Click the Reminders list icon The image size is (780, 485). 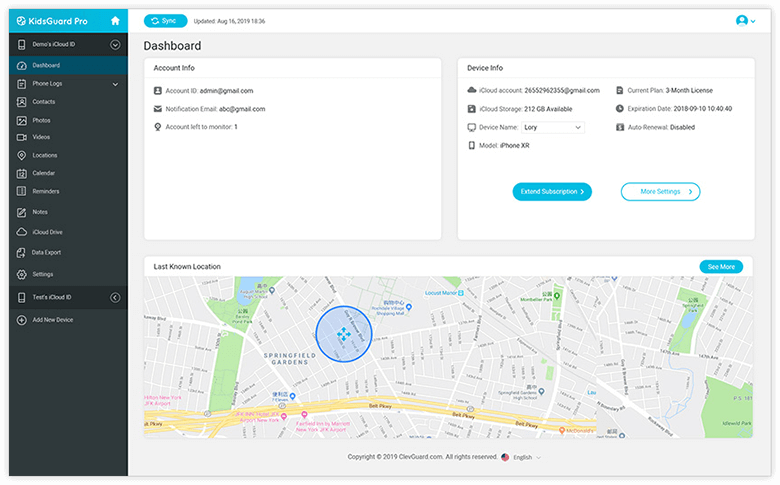coord(21,191)
